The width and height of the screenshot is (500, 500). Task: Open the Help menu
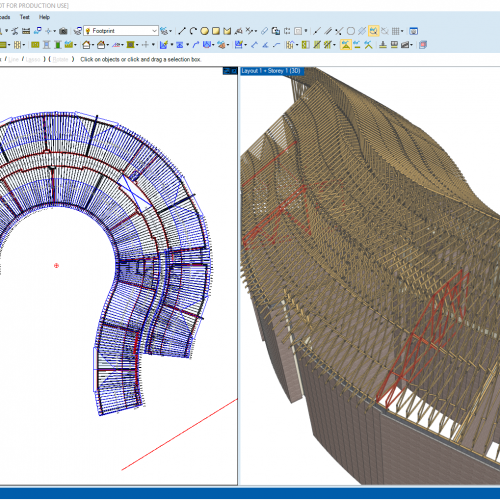coord(44,17)
